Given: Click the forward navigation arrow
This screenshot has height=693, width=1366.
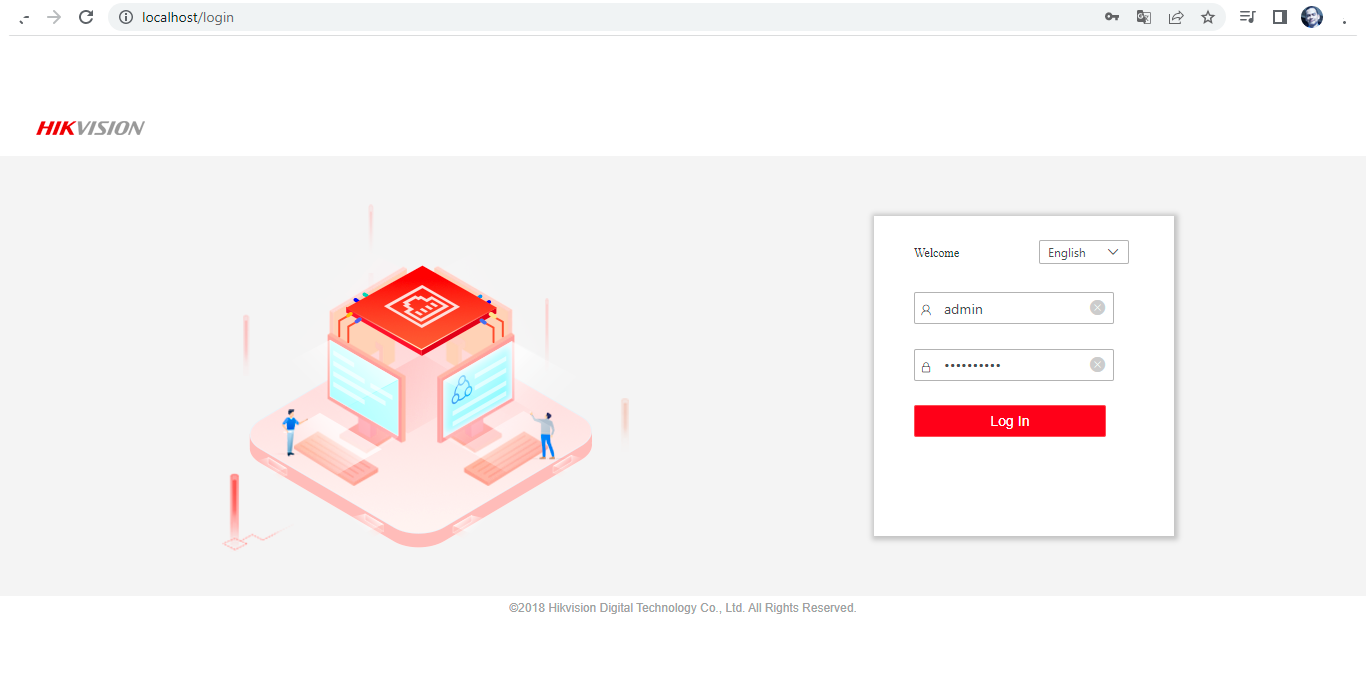Looking at the screenshot, I should click(x=52, y=17).
